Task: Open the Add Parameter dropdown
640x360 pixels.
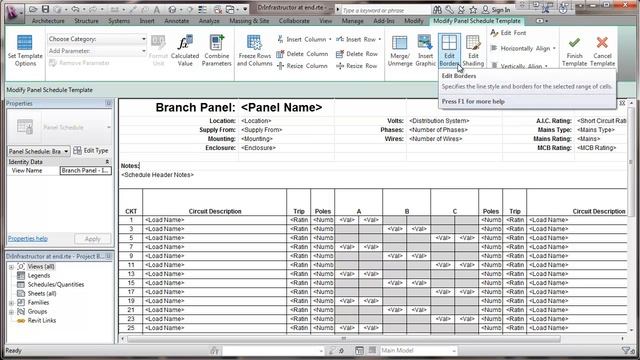Action: coord(143,51)
